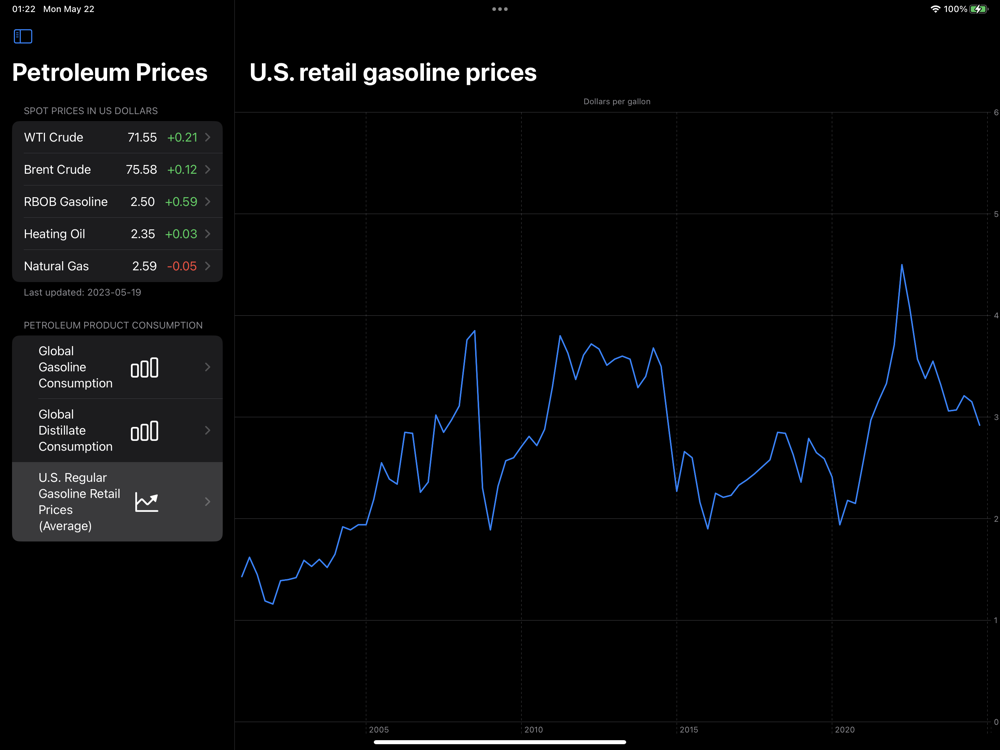1000x750 pixels.
Task: Tap the three-dot multitasking icon at top
Action: (x=500, y=9)
